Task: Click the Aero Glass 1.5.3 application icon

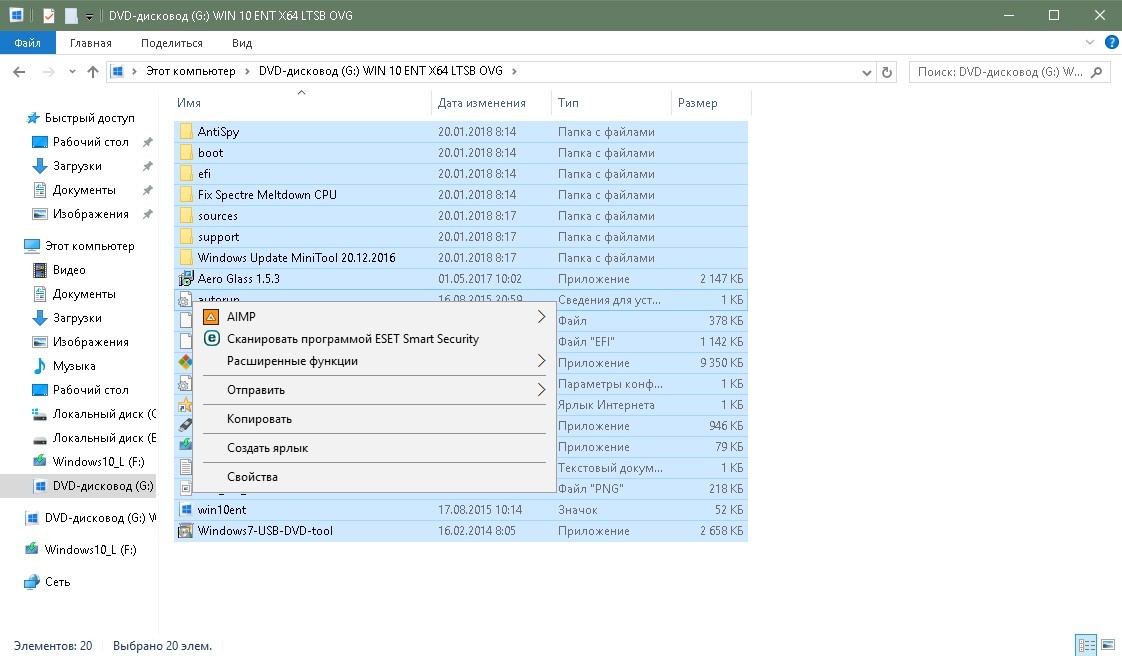Action: tap(186, 278)
